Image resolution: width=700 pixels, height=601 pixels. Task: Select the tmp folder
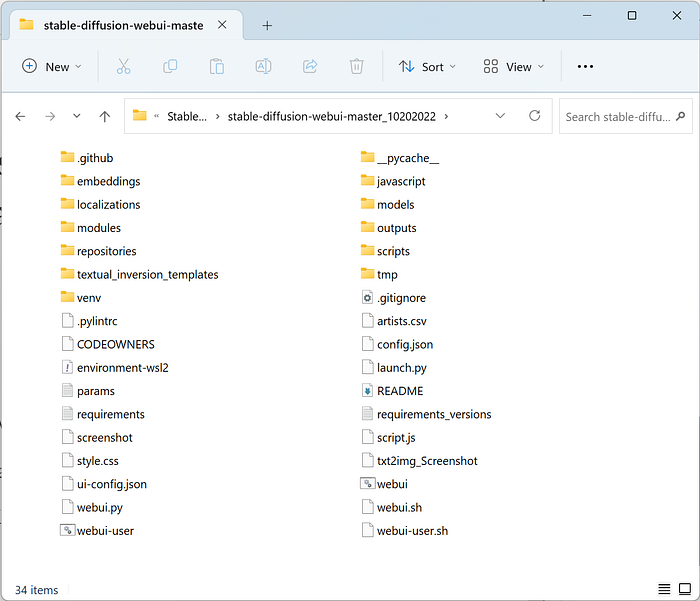[379, 274]
